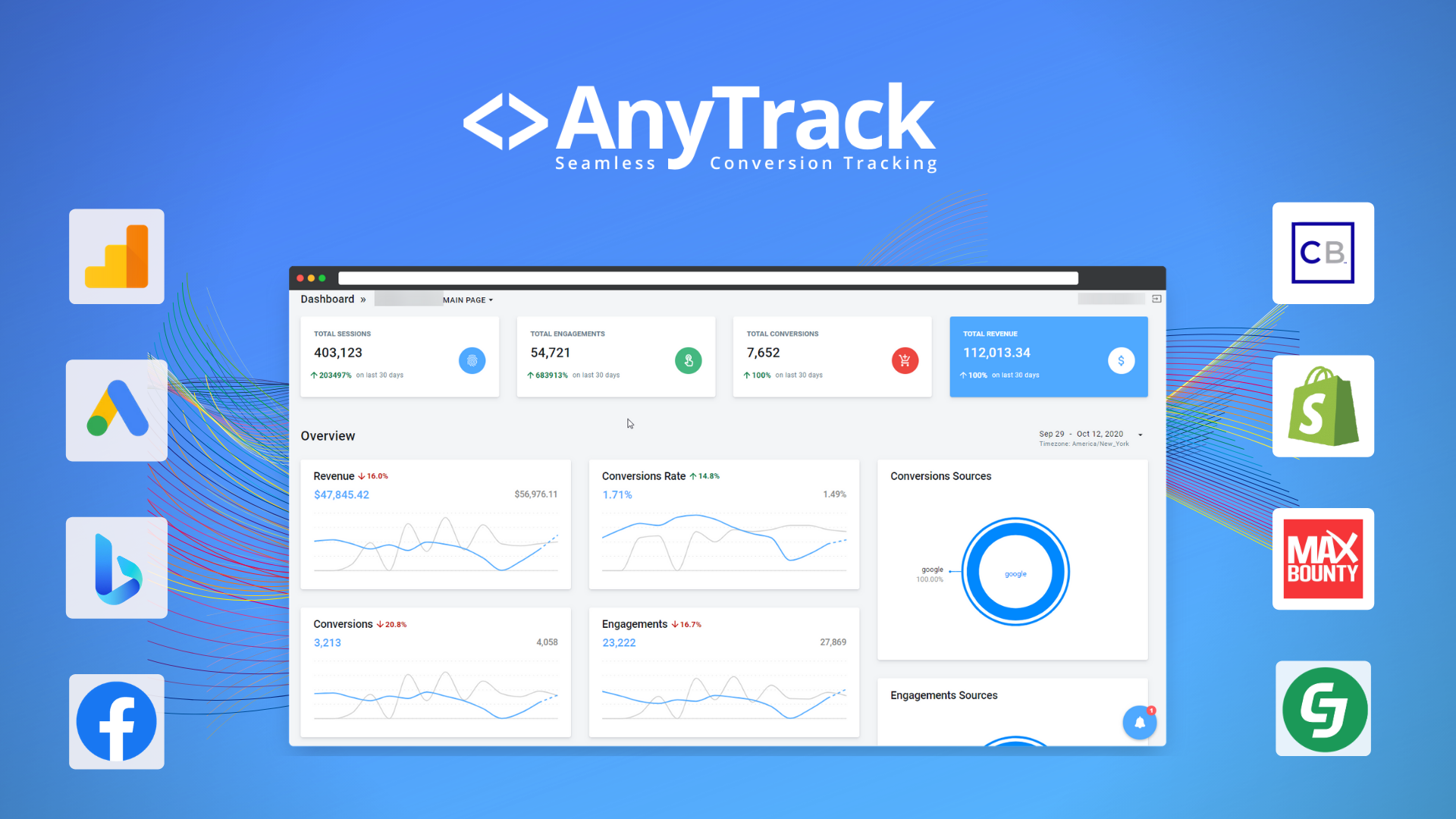Image resolution: width=1456 pixels, height=819 pixels.
Task: Click the ClickBank icon top right
Action: (1320, 253)
